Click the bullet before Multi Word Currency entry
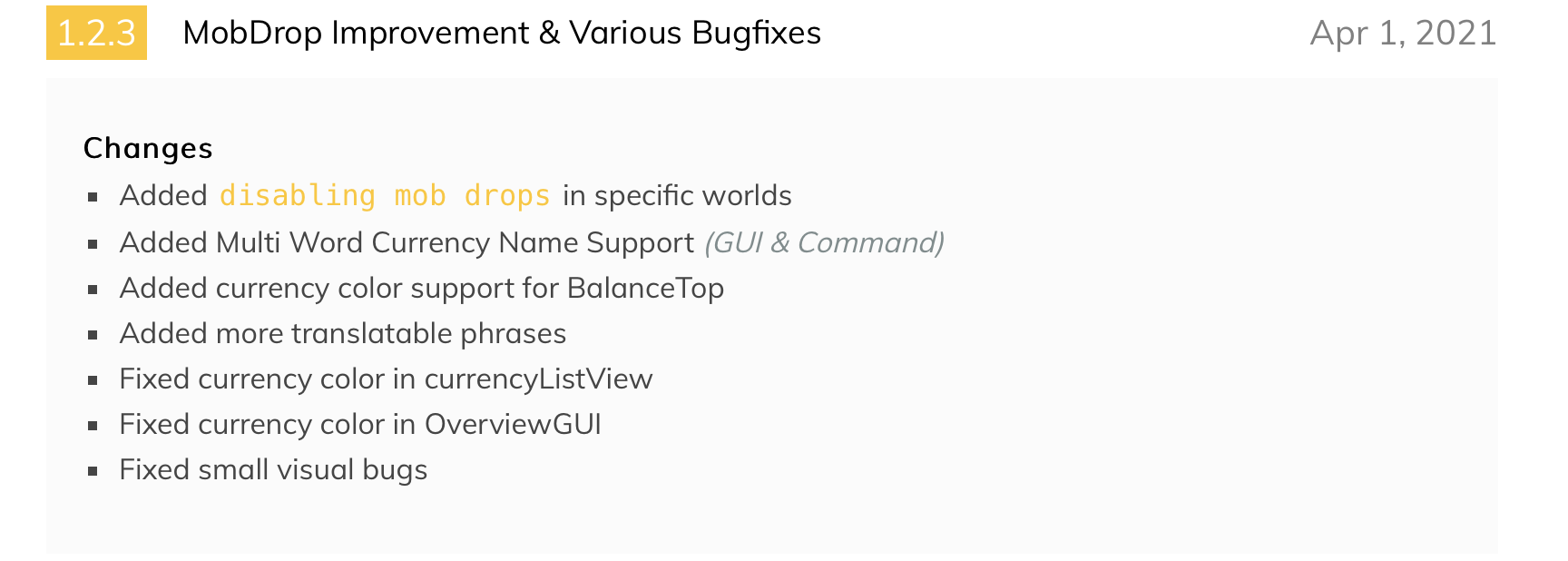 [x=93, y=244]
